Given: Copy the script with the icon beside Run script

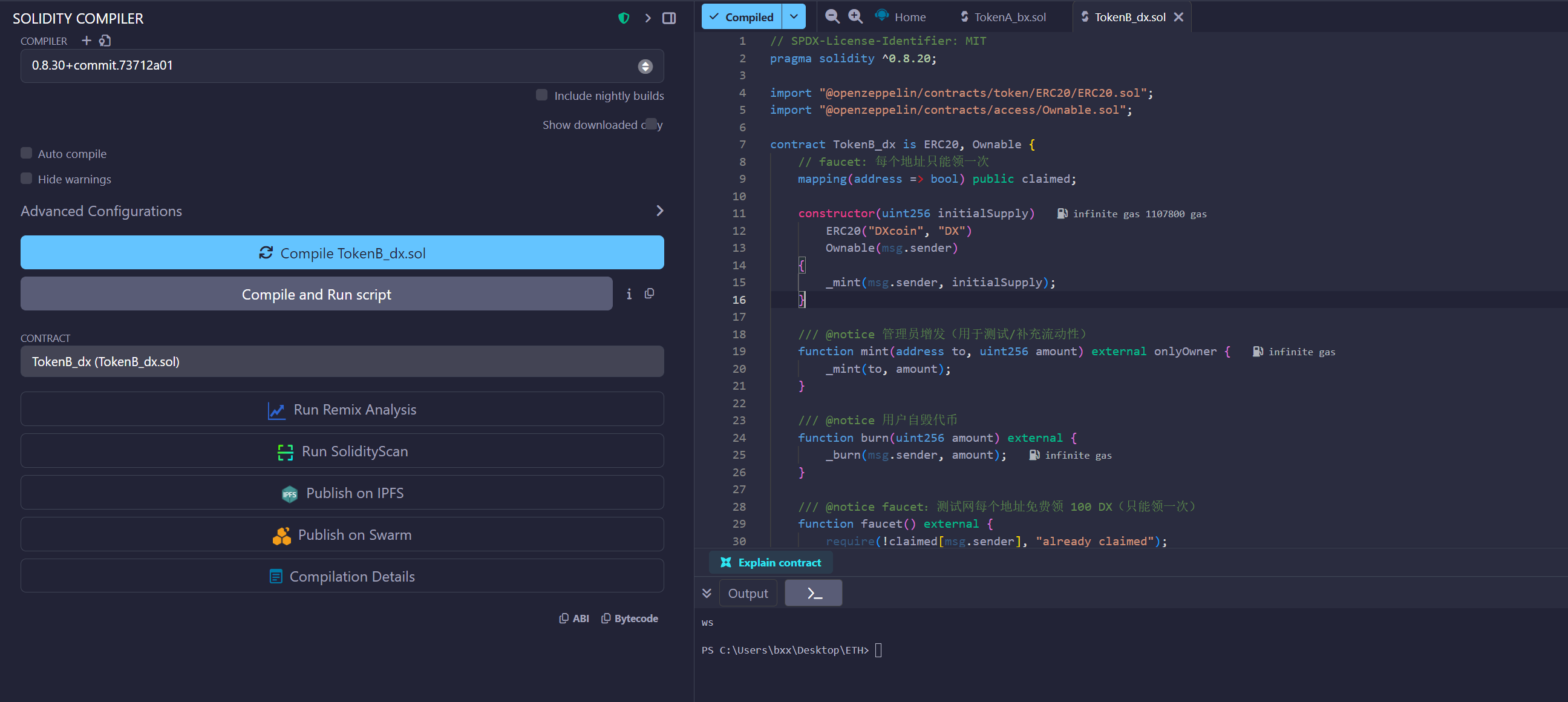Looking at the screenshot, I should (x=650, y=294).
